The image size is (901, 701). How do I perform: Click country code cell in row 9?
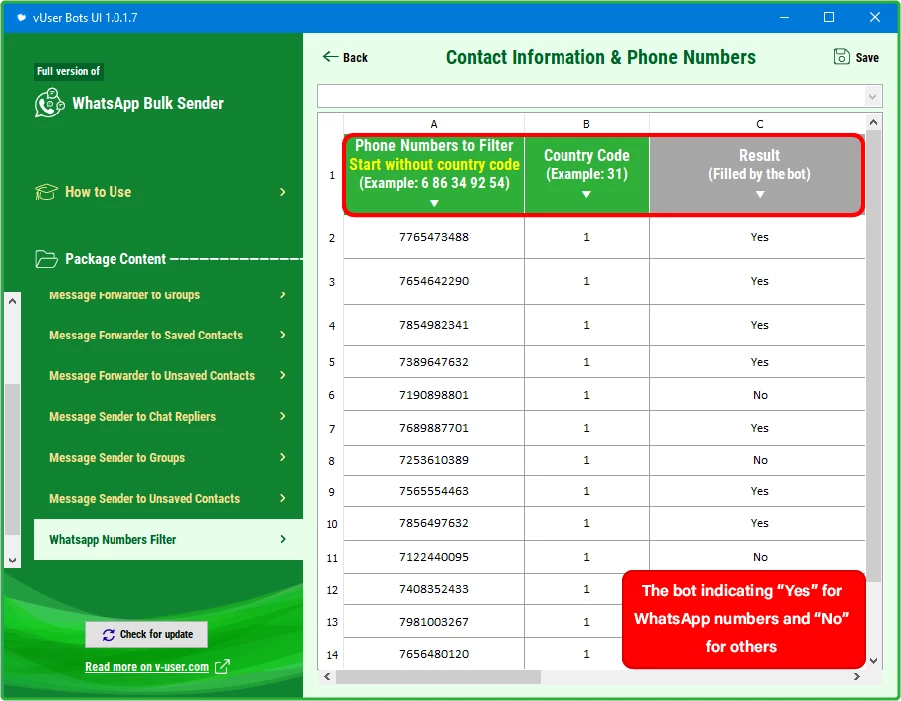coord(587,491)
